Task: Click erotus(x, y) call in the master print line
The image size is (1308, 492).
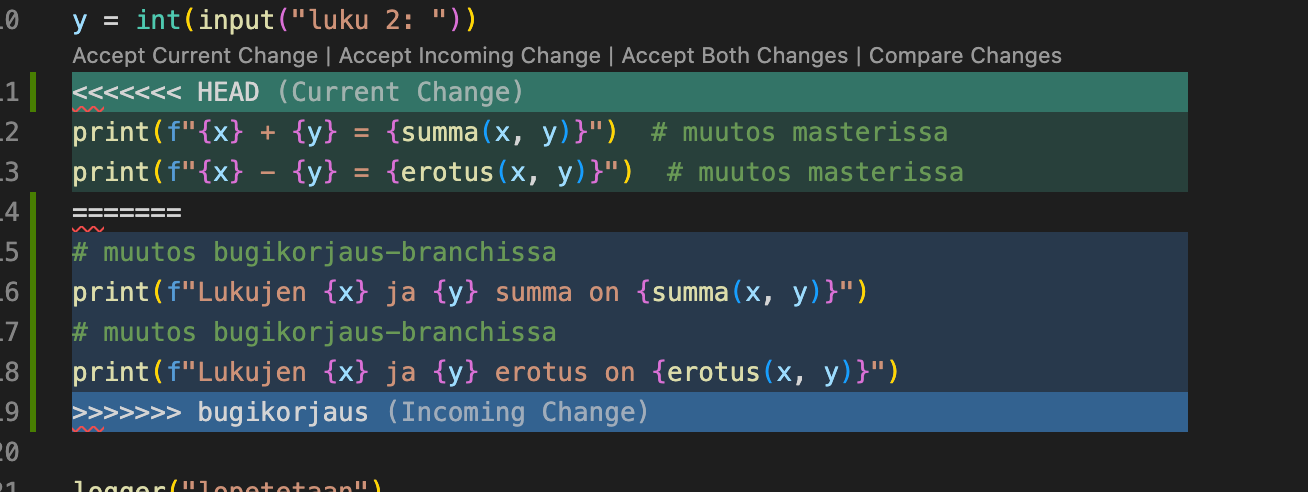Action: coord(494,172)
